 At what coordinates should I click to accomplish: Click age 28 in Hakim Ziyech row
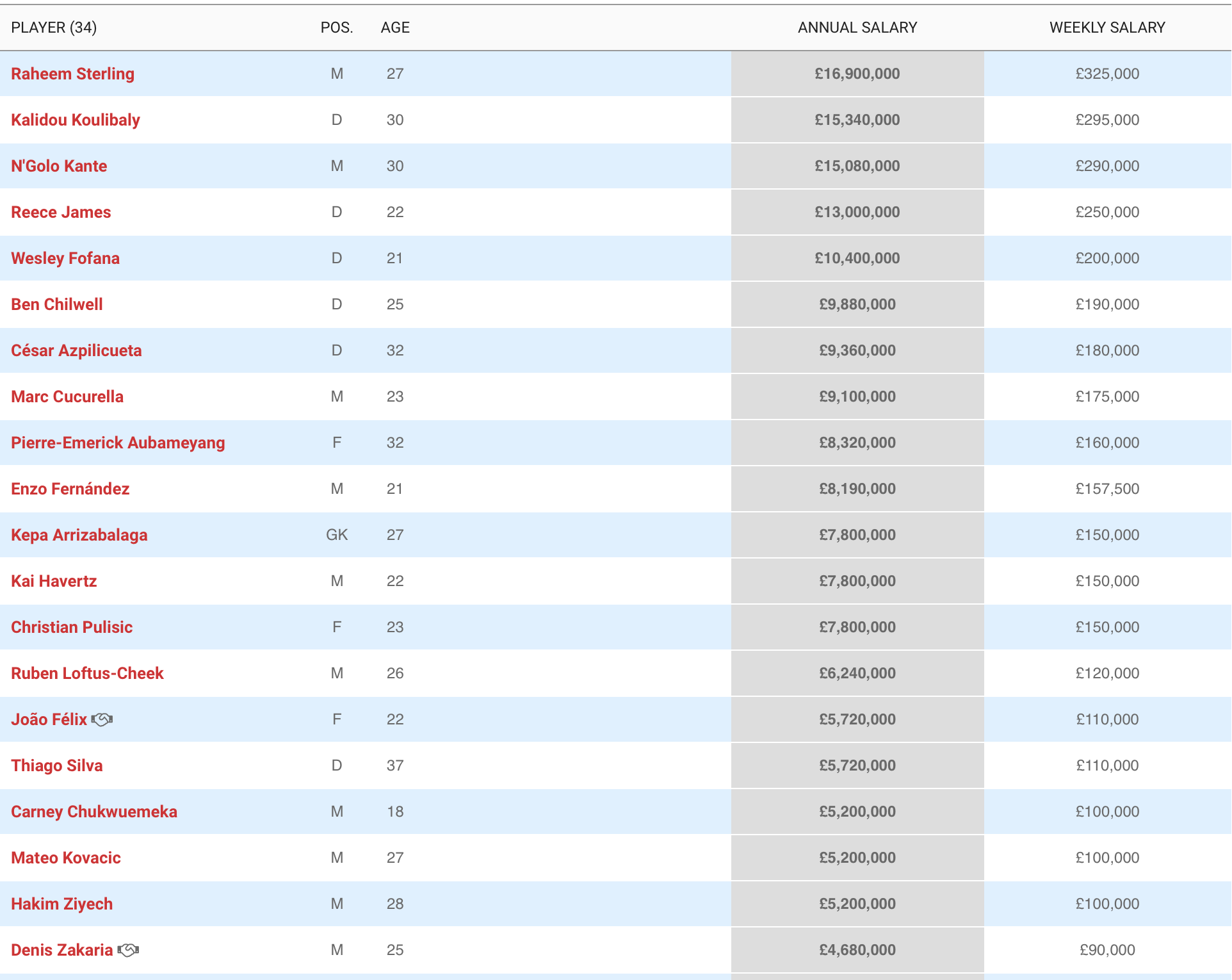click(x=395, y=904)
